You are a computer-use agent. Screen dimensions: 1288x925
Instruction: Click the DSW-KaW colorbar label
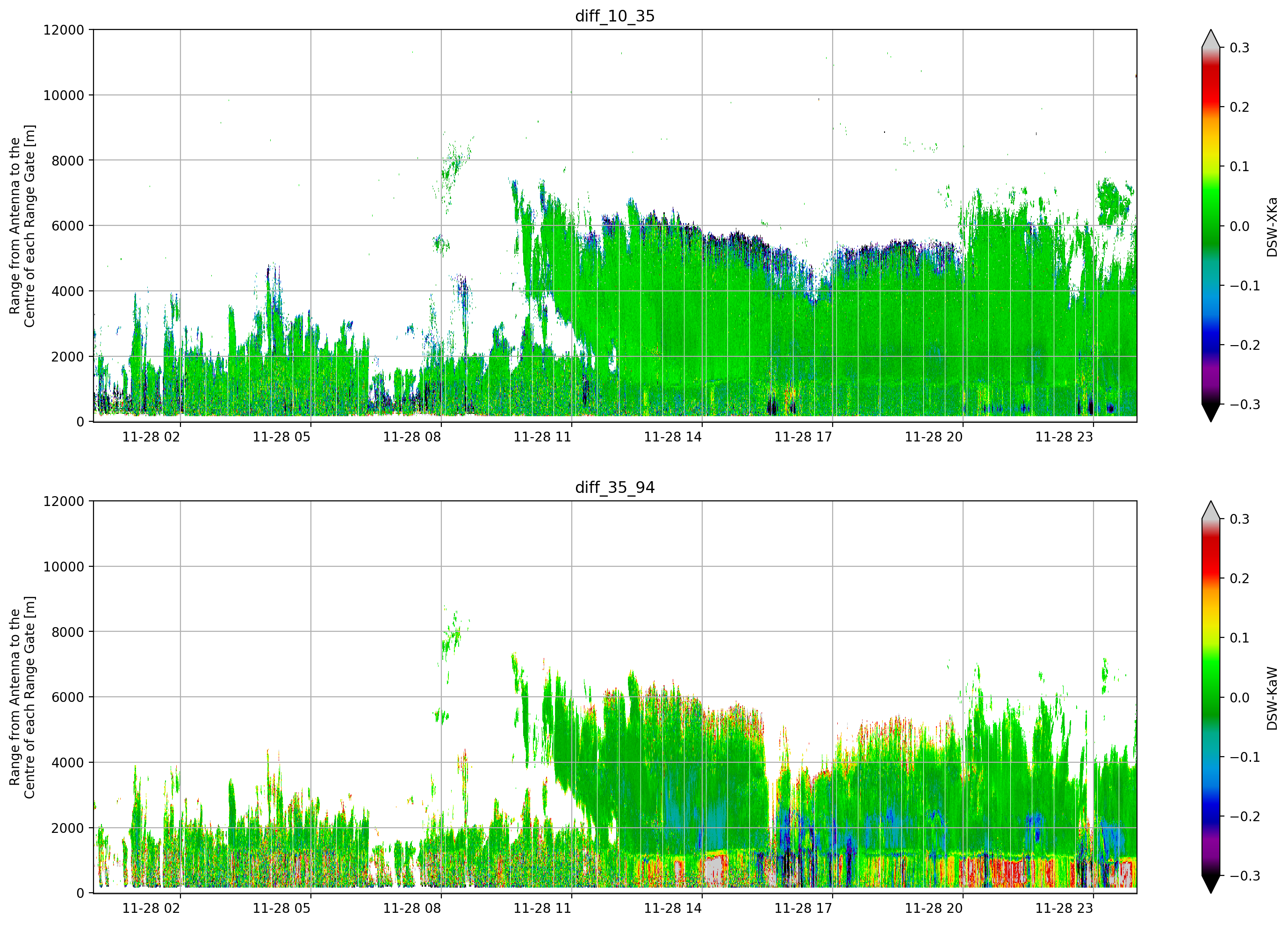(x=1272, y=698)
